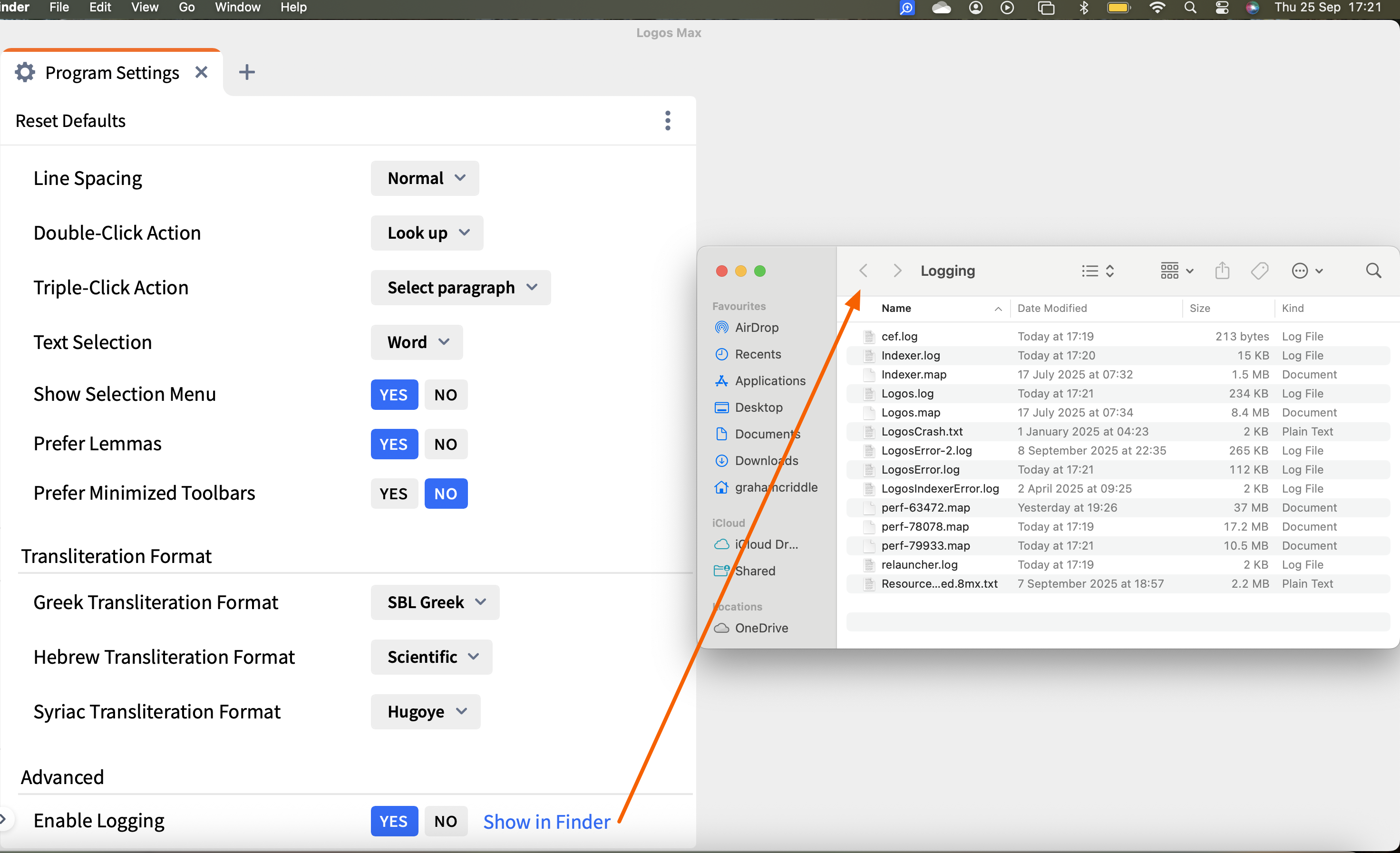Image resolution: width=1400 pixels, height=853 pixels.
Task: Click the Finder search icon
Action: point(1373,271)
